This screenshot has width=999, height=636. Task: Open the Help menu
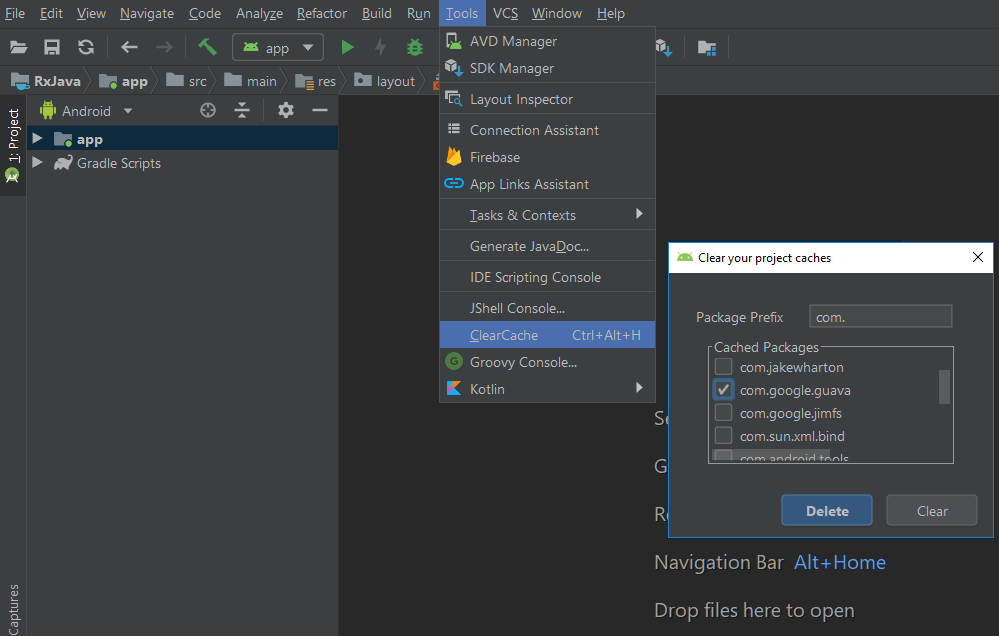[610, 13]
